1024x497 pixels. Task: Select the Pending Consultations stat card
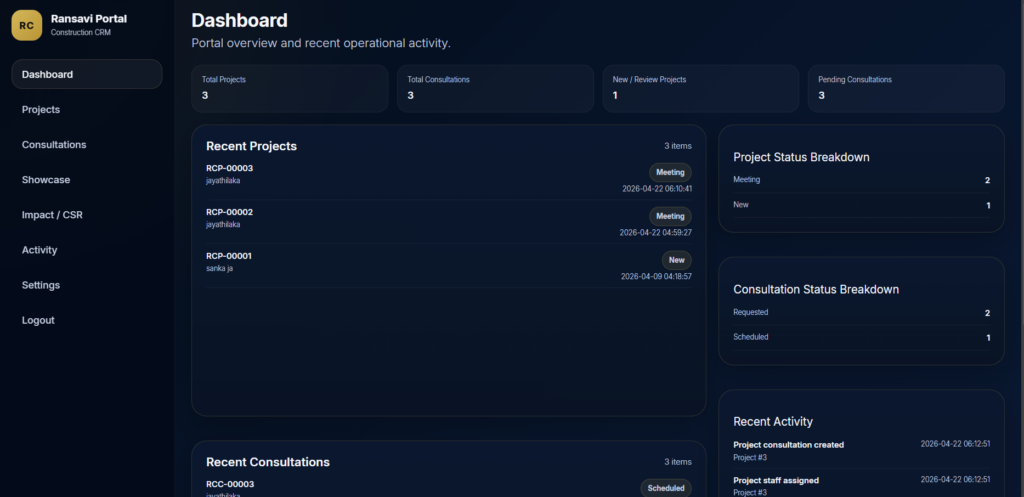click(905, 88)
